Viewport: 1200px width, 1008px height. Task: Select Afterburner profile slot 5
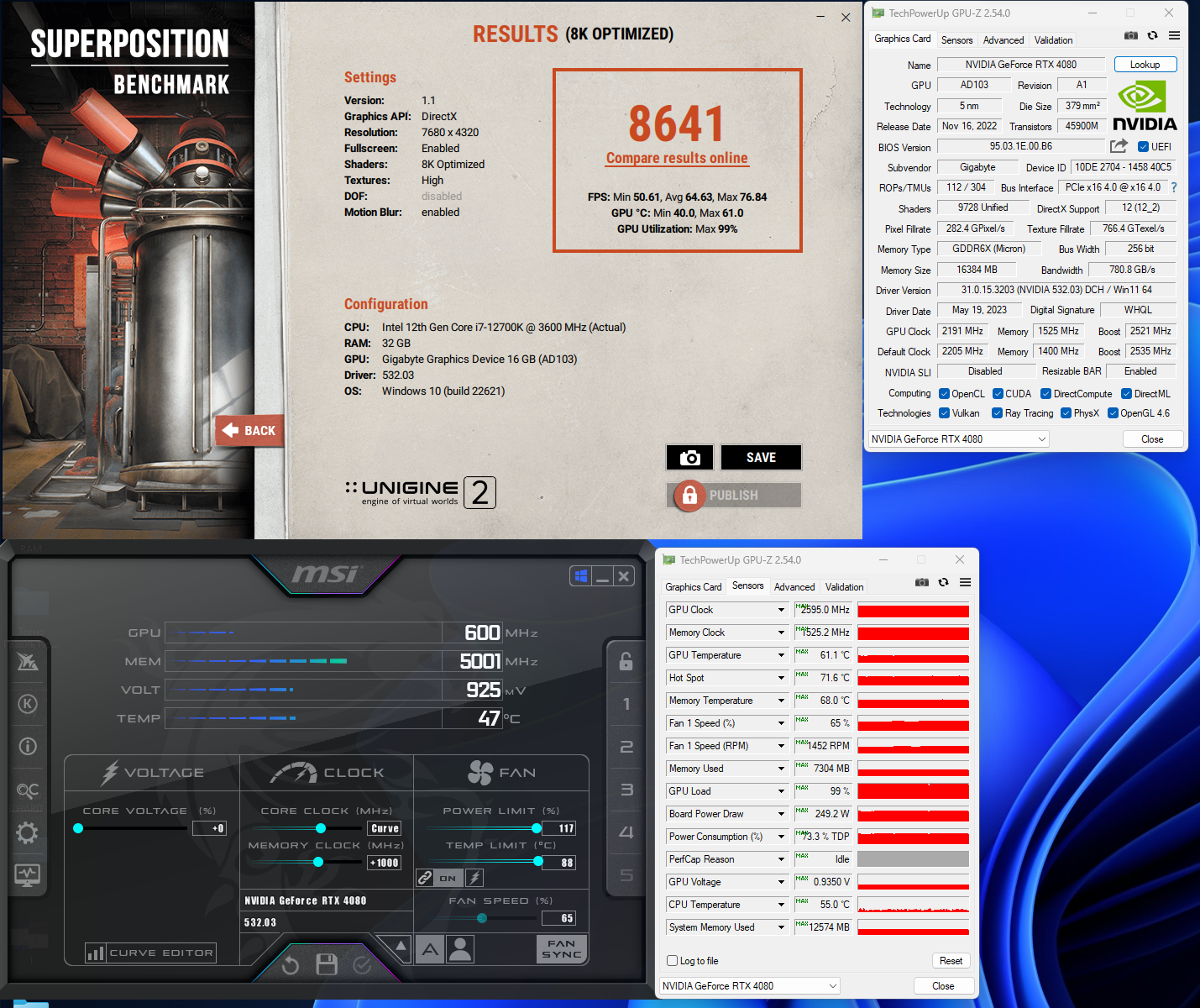[626, 875]
